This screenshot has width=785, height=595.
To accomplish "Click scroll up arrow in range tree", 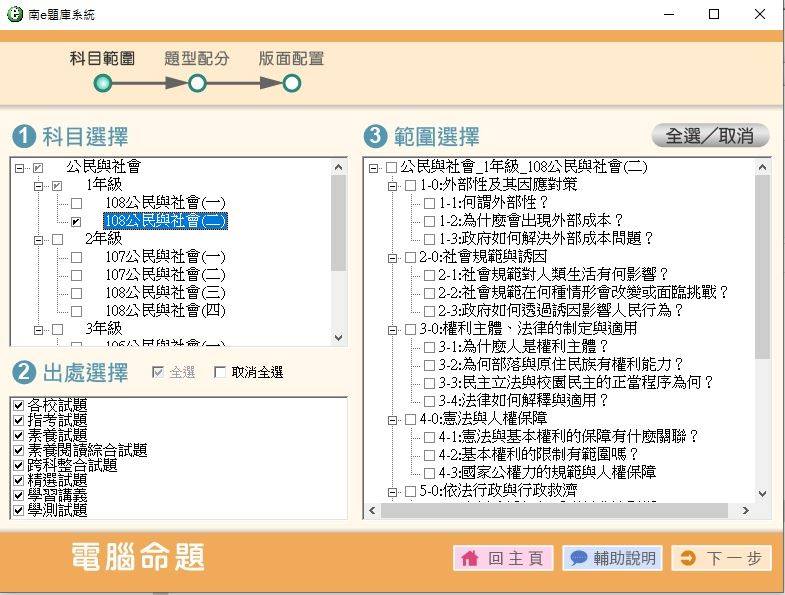I will (x=762, y=167).
